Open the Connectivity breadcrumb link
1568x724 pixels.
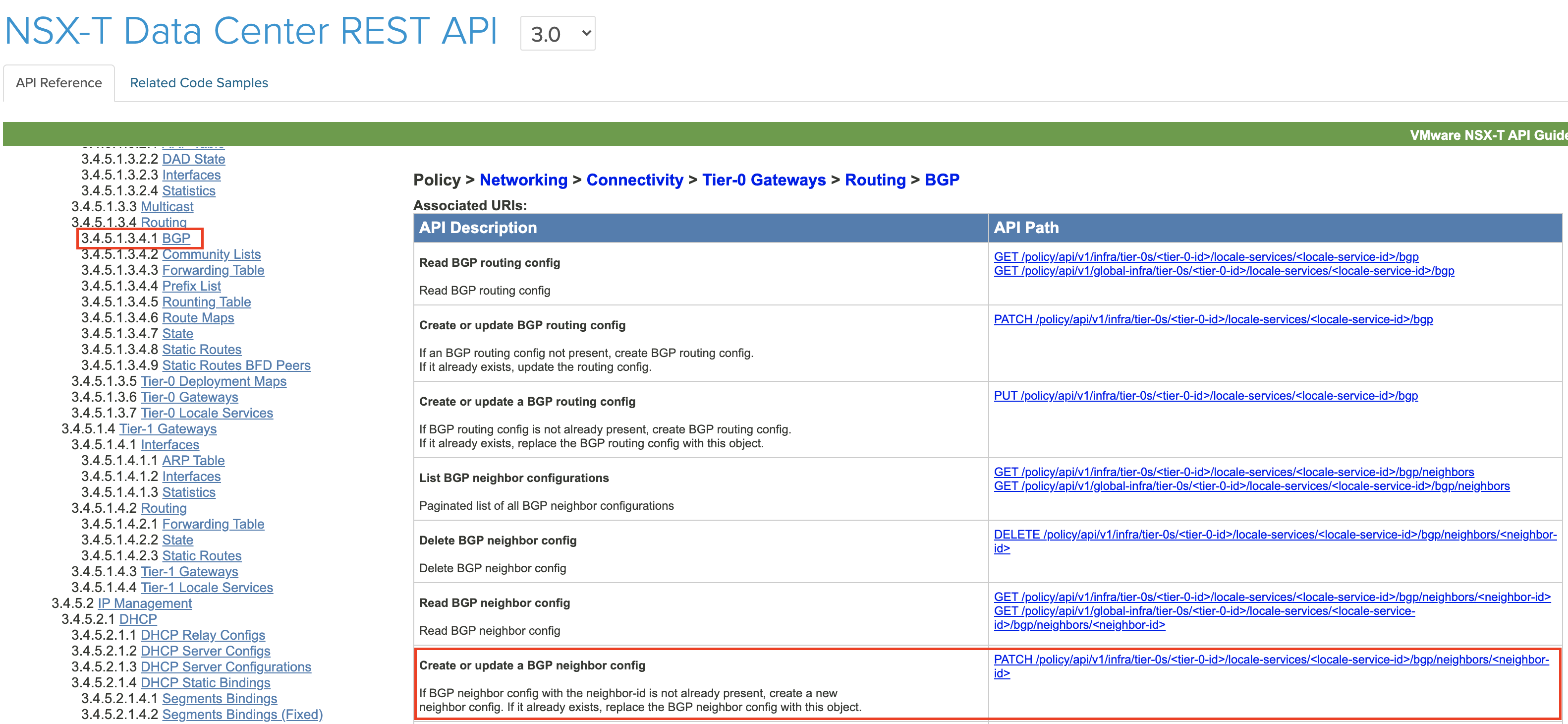click(634, 180)
